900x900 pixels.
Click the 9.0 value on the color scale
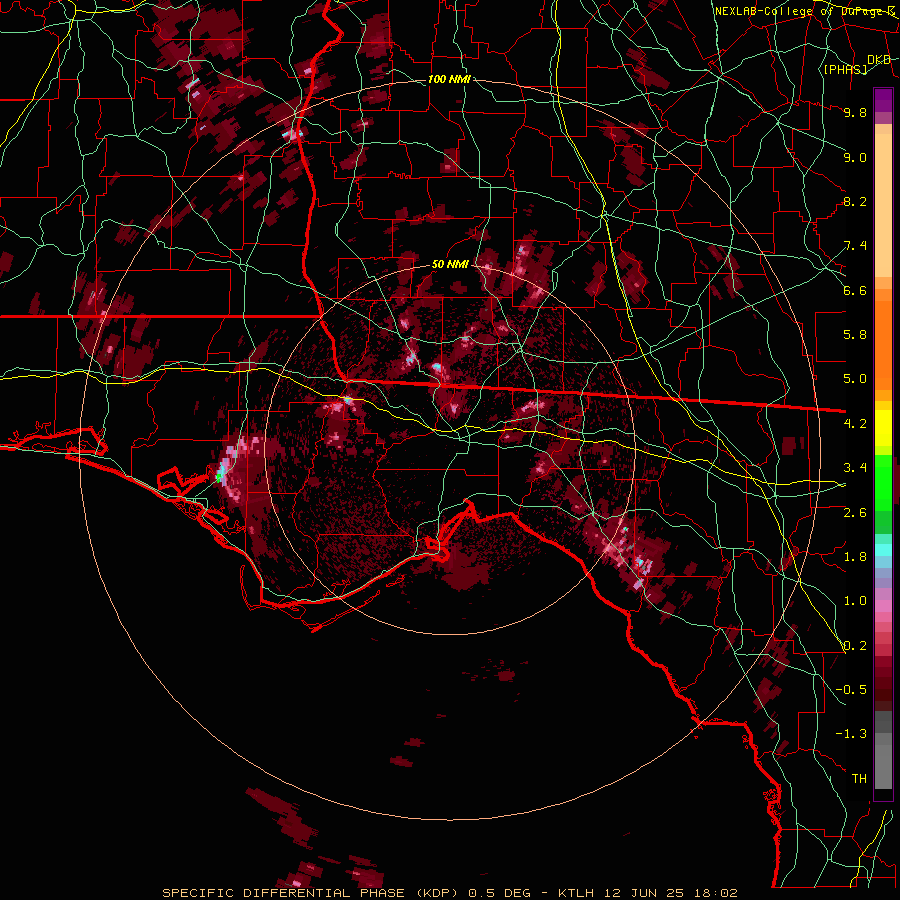click(855, 157)
